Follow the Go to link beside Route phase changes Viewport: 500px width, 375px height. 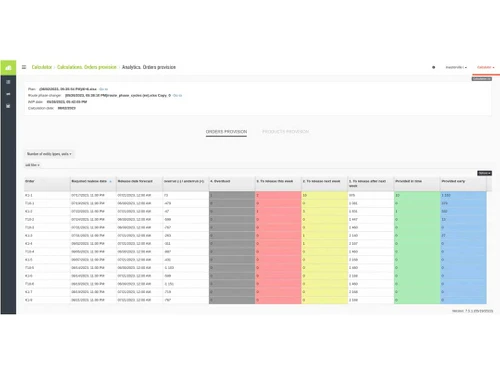tap(178, 95)
